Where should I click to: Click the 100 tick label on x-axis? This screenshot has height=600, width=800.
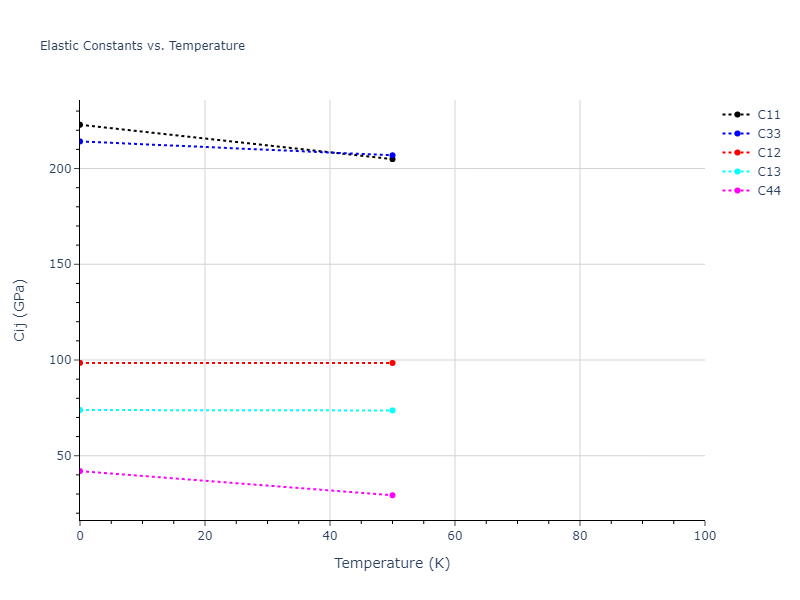click(704, 537)
